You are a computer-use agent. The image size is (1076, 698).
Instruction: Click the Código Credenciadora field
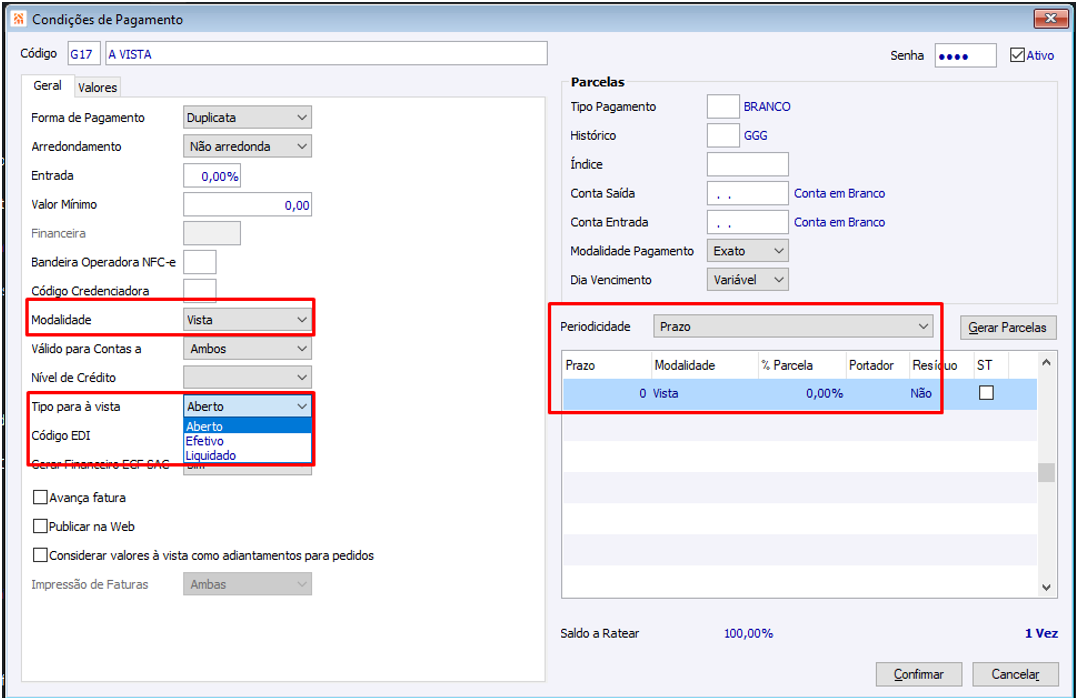tap(200, 290)
